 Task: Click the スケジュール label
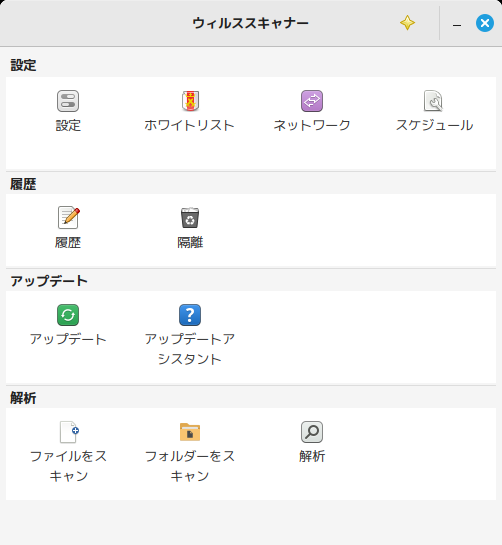click(x=435, y=125)
